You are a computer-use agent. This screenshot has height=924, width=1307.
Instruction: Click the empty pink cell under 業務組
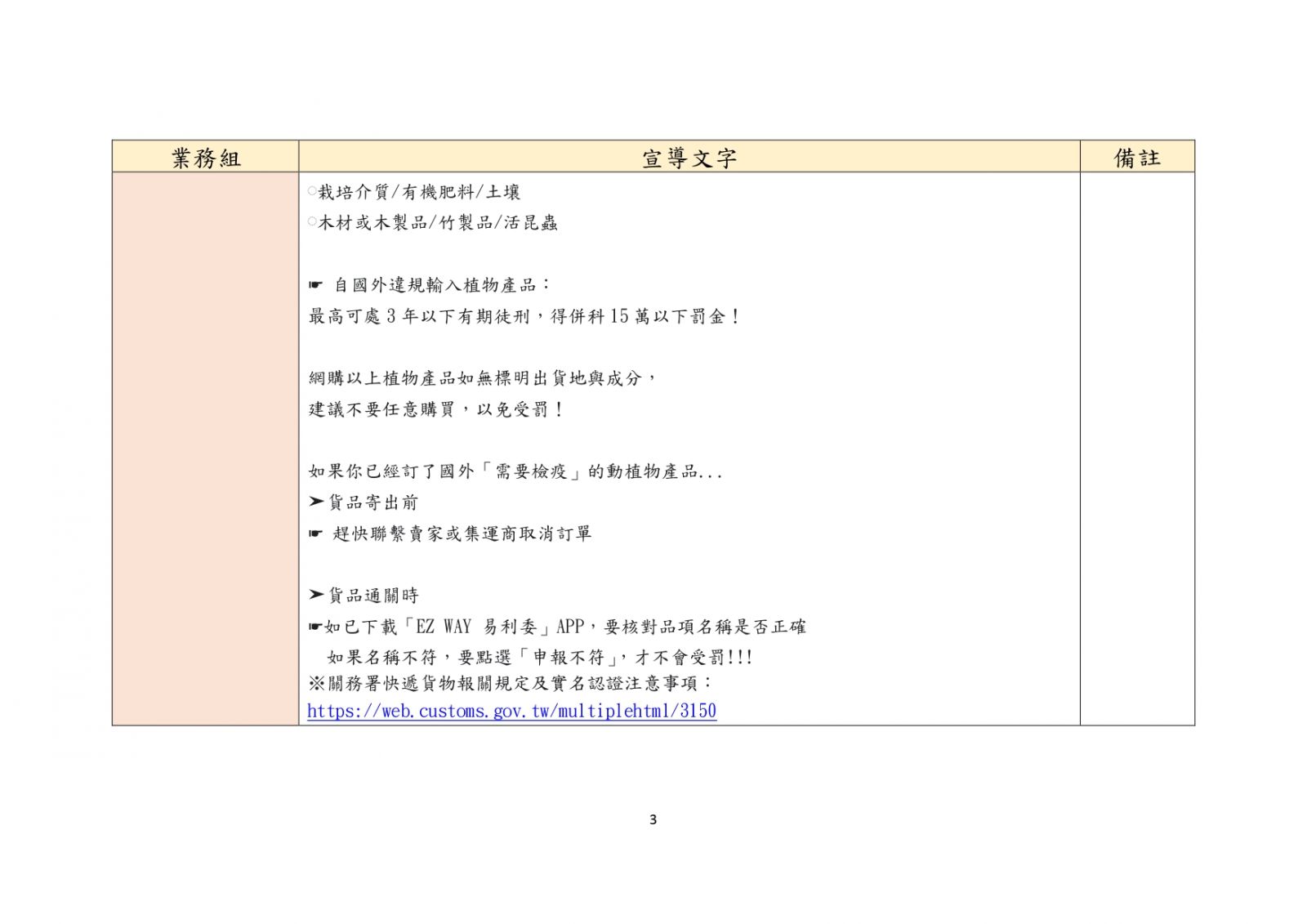tap(206, 448)
